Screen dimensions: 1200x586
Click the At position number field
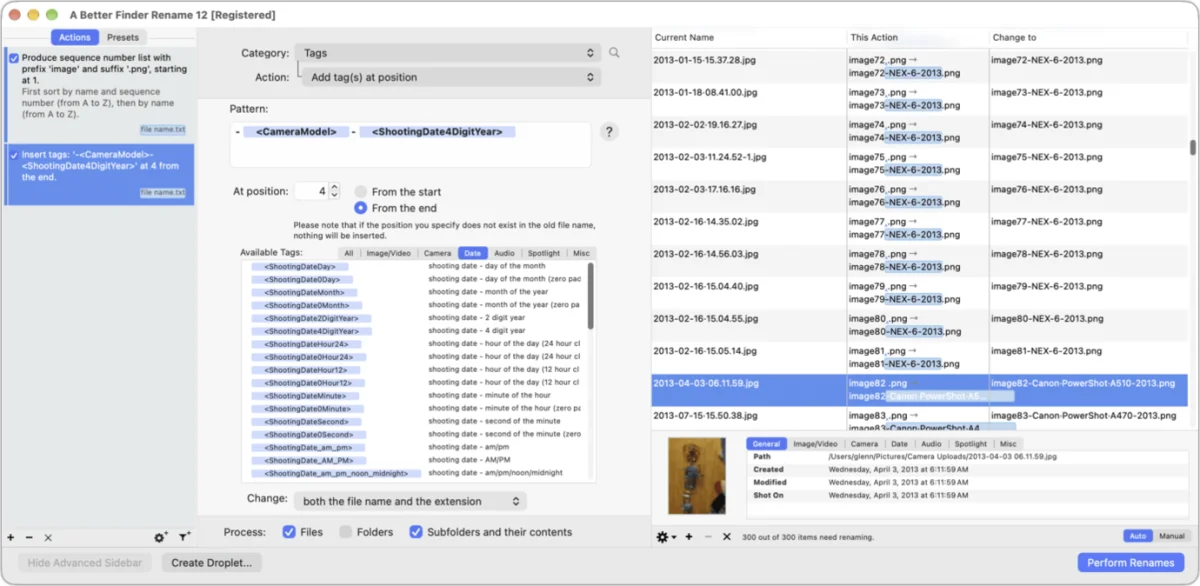tap(311, 191)
